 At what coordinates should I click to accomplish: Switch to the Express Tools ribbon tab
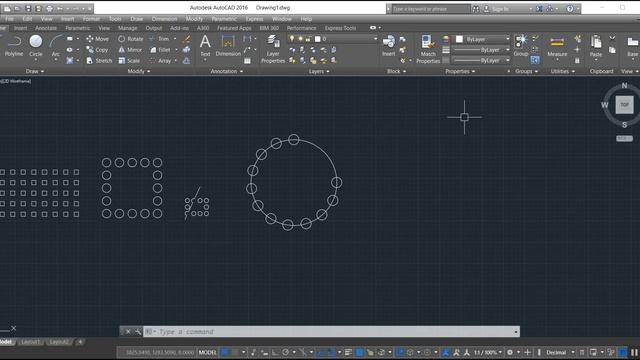click(x=340, y=28)
